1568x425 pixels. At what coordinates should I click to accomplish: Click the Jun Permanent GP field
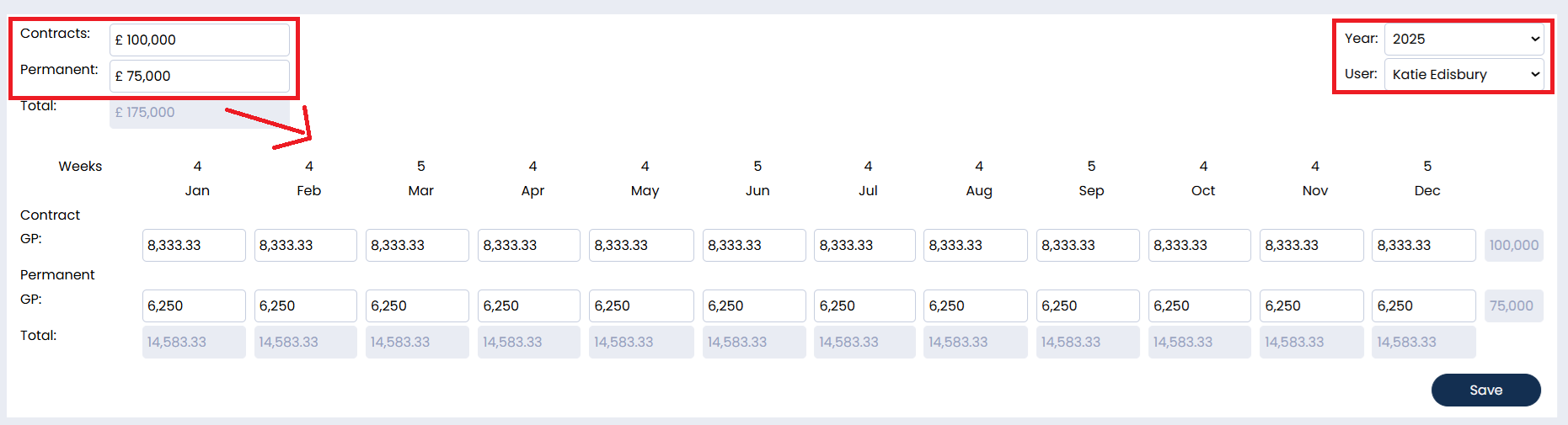[754, 305]
